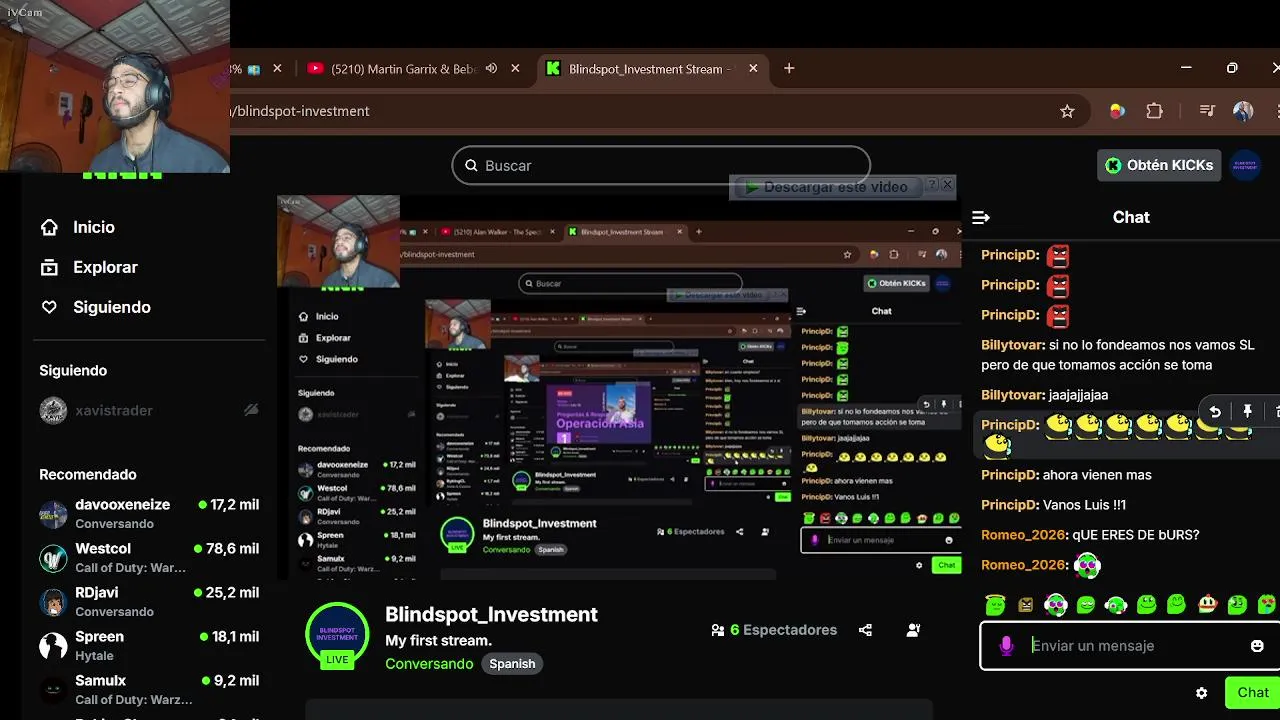Viewport: 1280px width, 720px height.
Task: Click the 6 Espectadores viewer count
Action: point(783,630)
